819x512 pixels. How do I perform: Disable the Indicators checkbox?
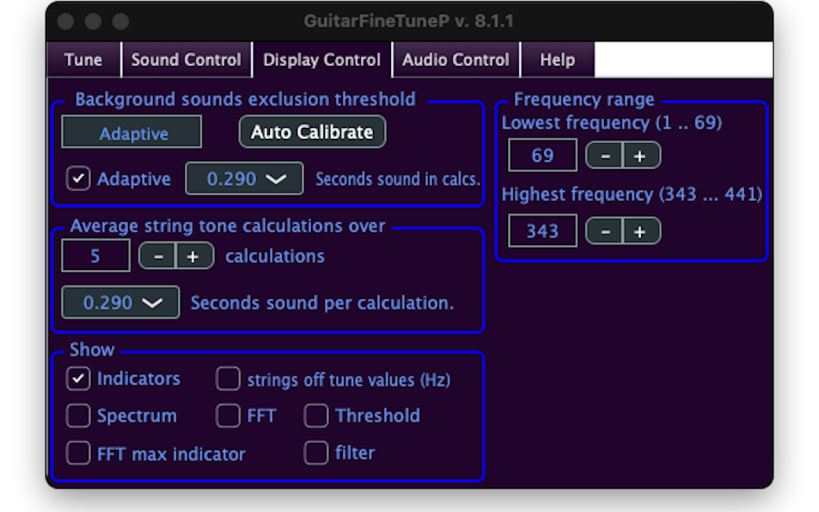coord(78,379)
